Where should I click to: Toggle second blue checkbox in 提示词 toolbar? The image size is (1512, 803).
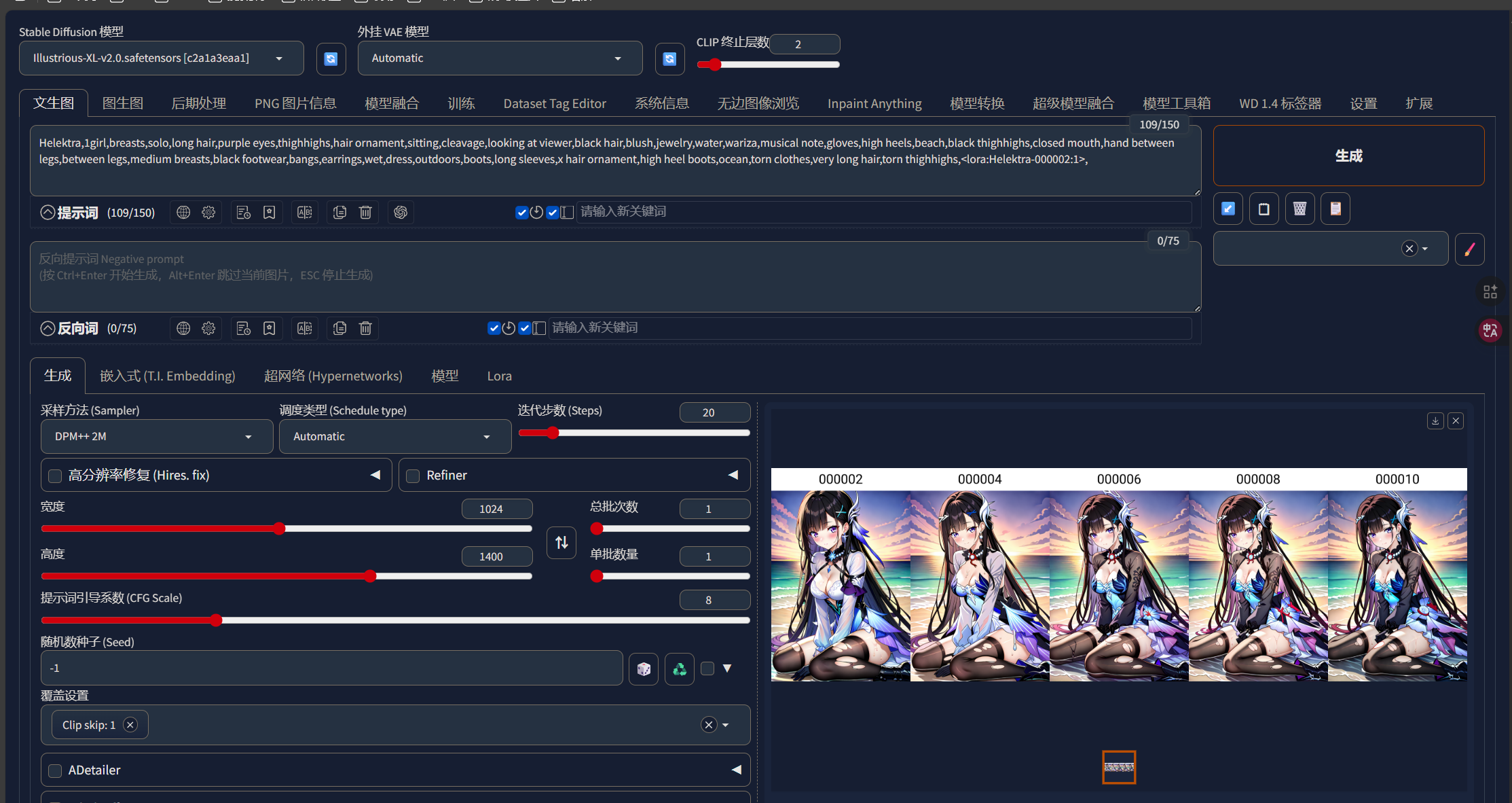pos(553,213)
